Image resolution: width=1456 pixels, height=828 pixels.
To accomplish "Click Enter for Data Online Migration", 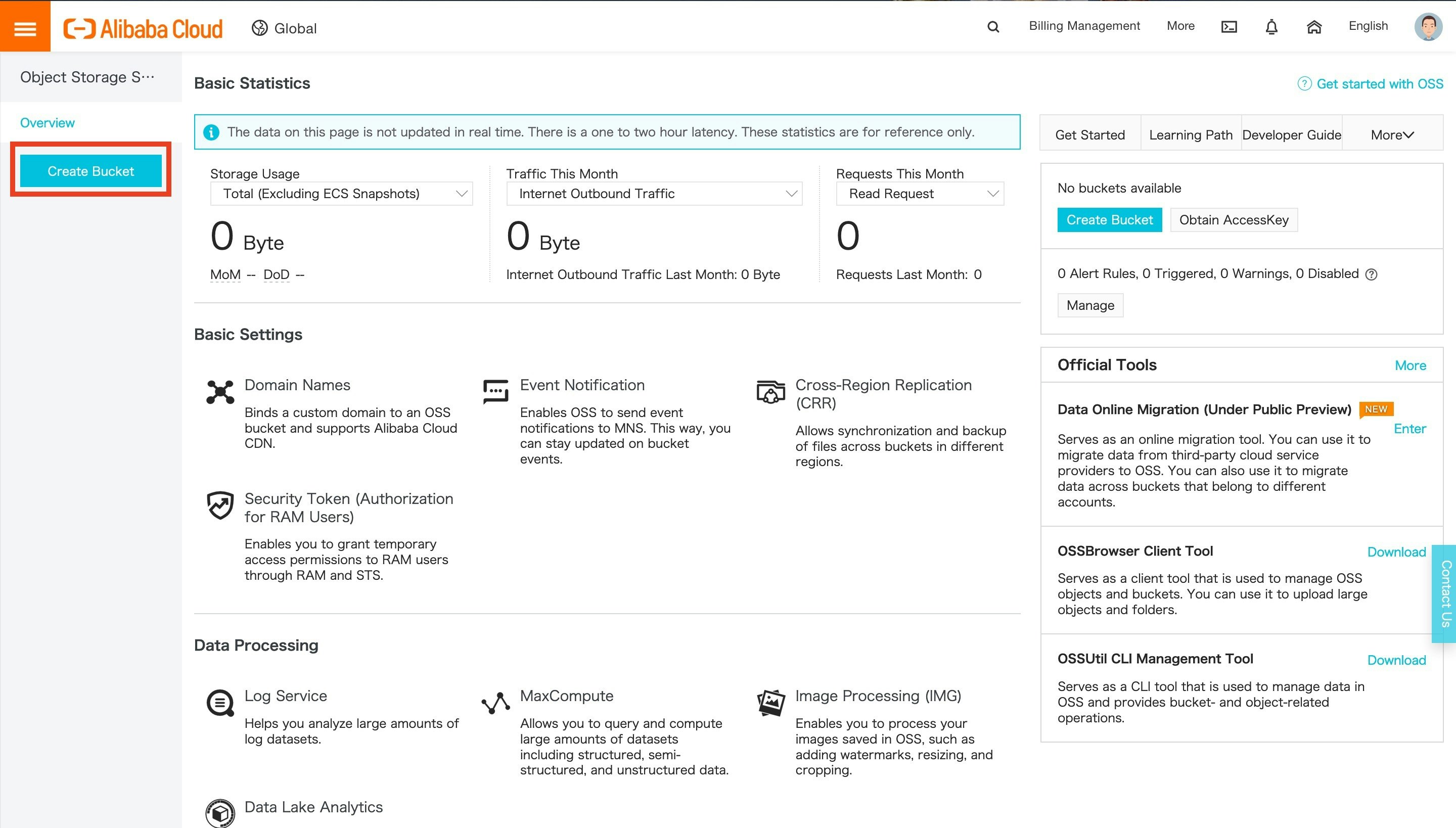I will [1409, 429].
